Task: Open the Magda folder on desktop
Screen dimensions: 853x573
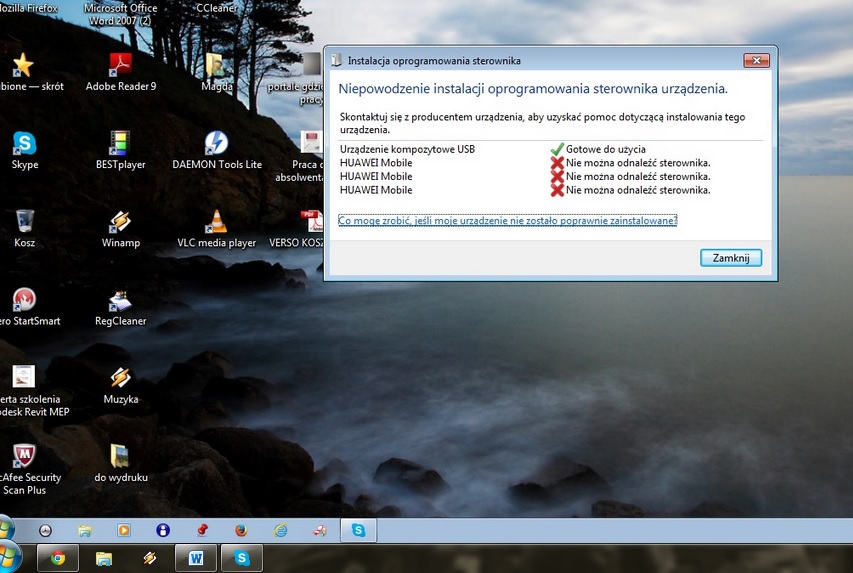Action: [216, 66]
